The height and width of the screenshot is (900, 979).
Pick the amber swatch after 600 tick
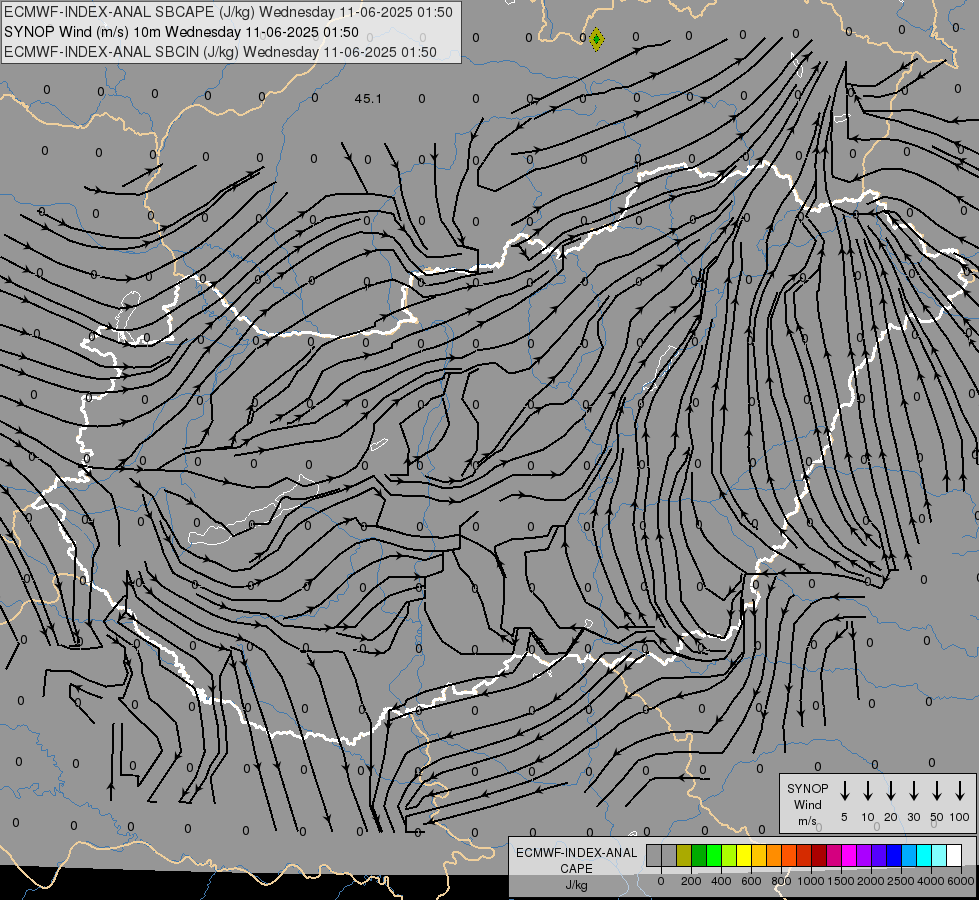(759, 855)
